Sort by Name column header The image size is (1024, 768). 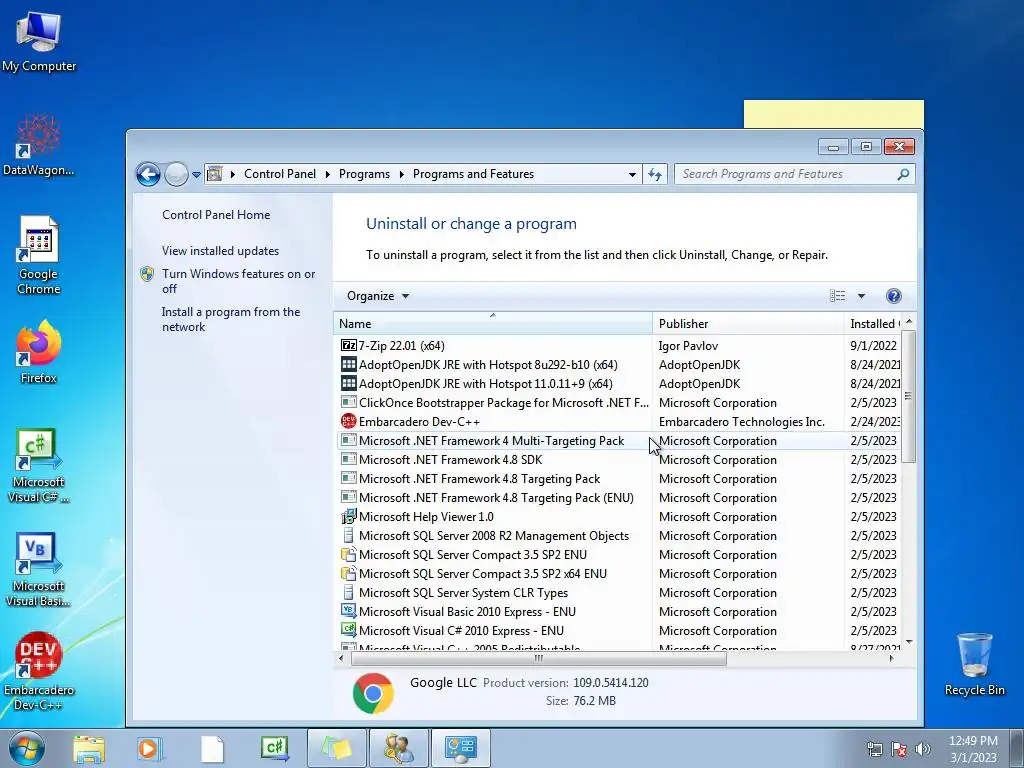[x=493, y=323]
